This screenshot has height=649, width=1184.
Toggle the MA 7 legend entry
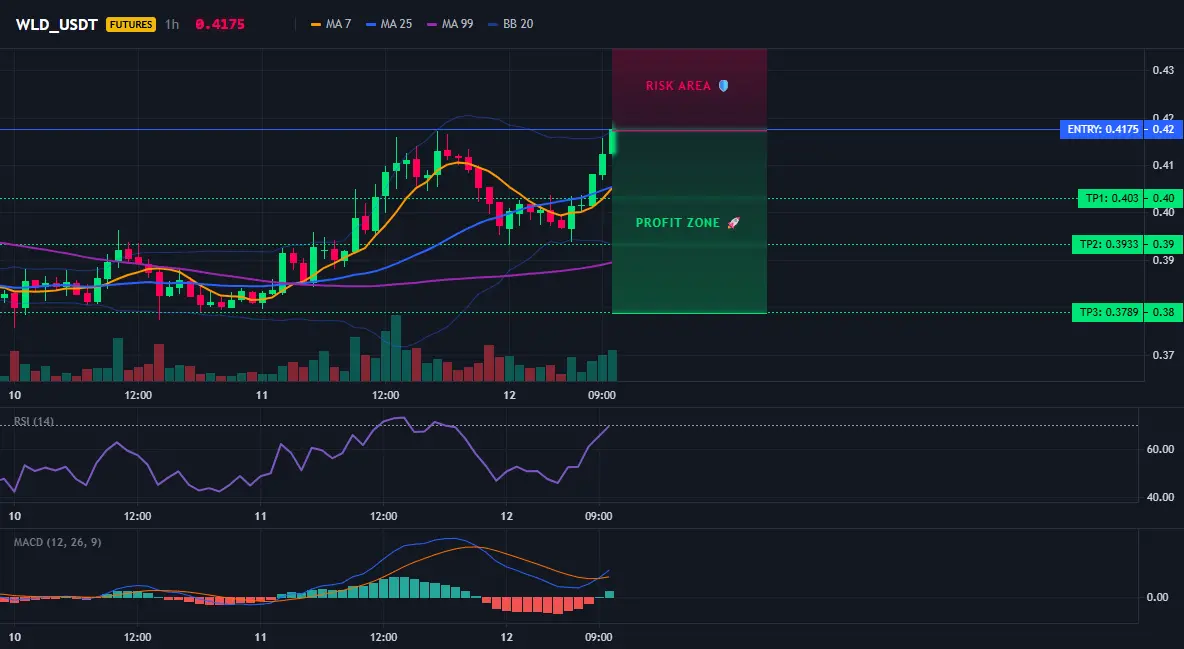pos(331,24)
